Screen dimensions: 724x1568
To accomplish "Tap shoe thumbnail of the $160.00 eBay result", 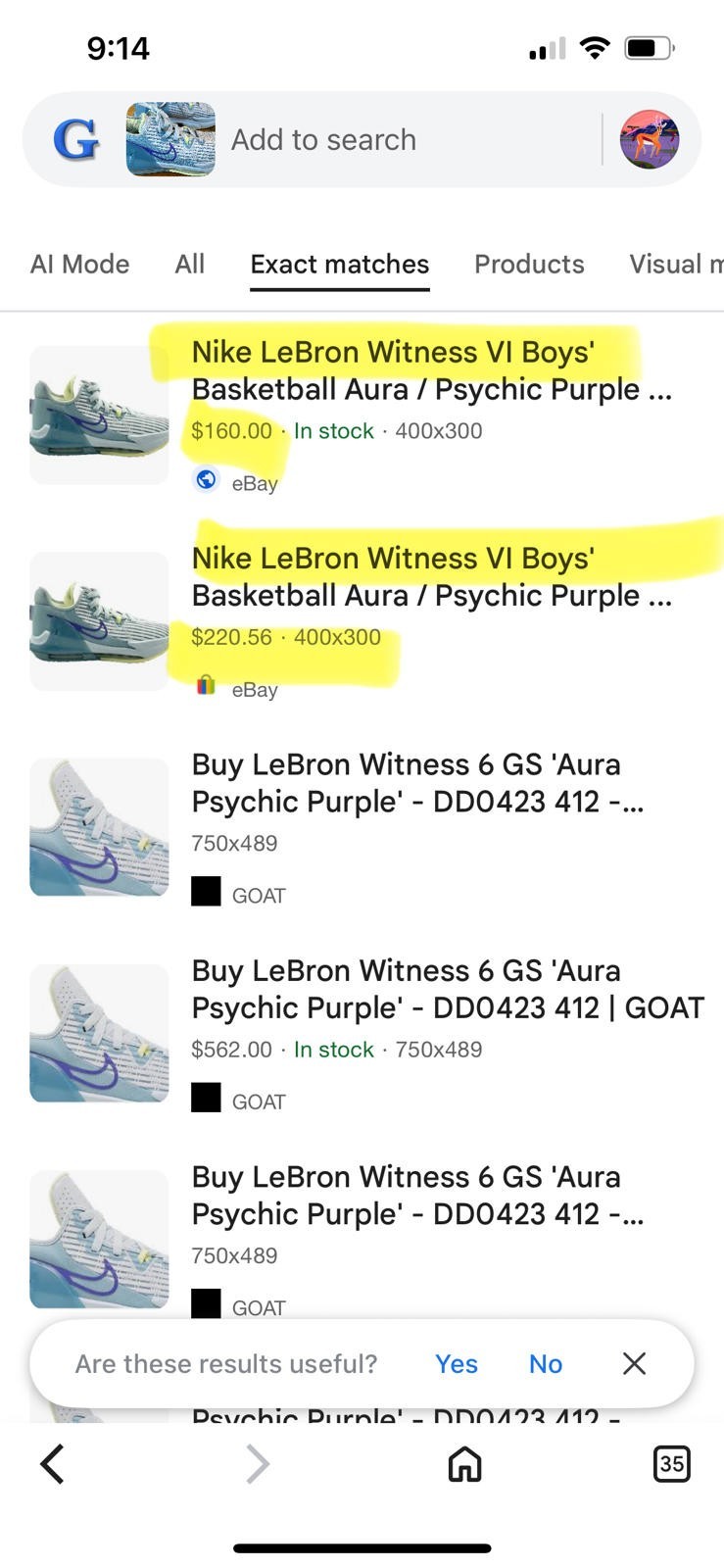I will tap(99, 415).
